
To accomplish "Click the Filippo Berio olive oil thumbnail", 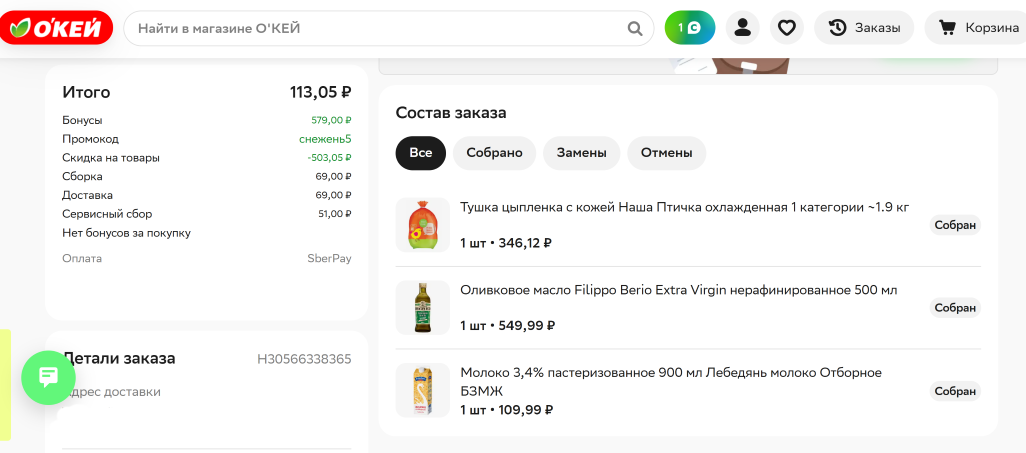I will pos(423,307).
